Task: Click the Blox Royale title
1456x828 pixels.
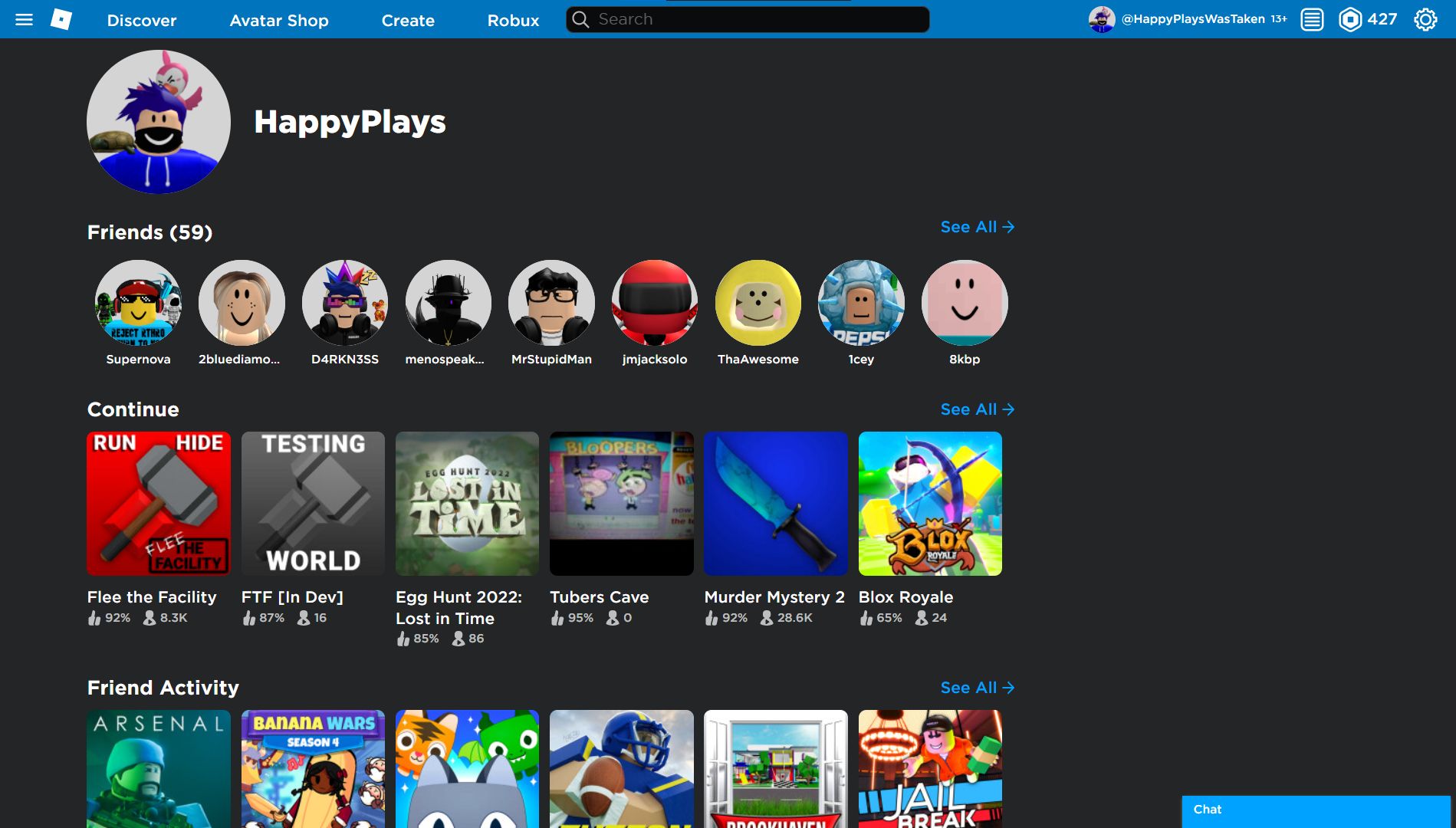Action: (905, 597)
